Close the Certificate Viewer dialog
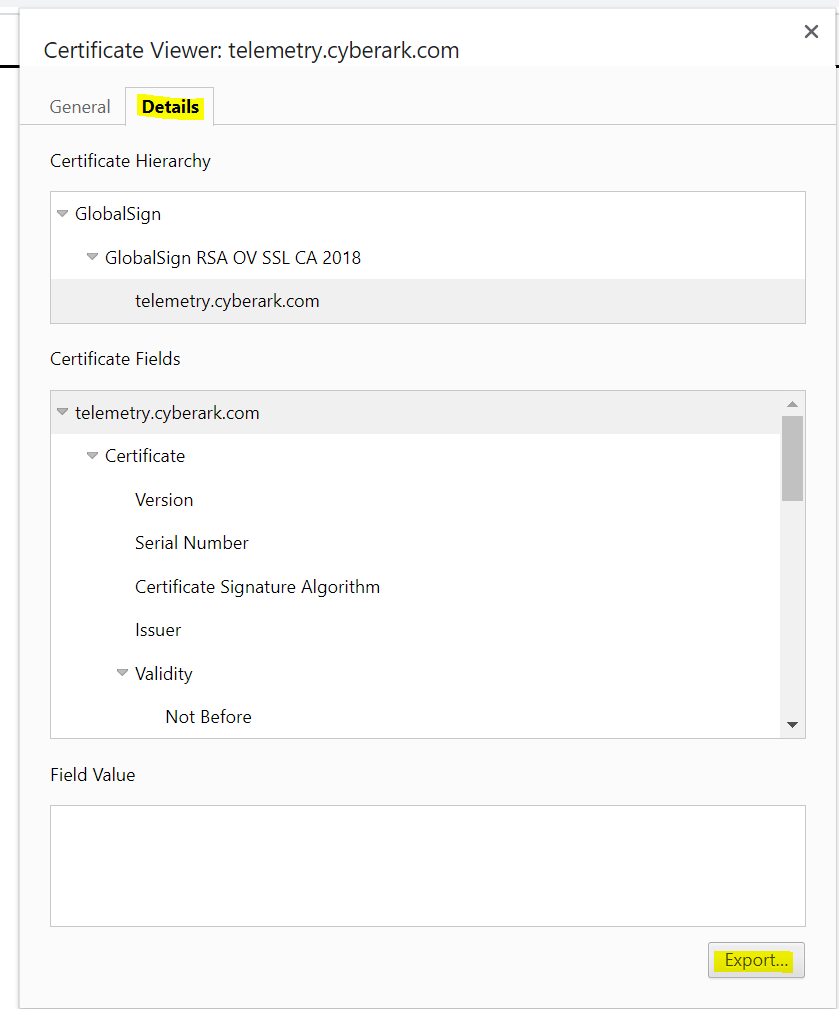 (811, 31)
